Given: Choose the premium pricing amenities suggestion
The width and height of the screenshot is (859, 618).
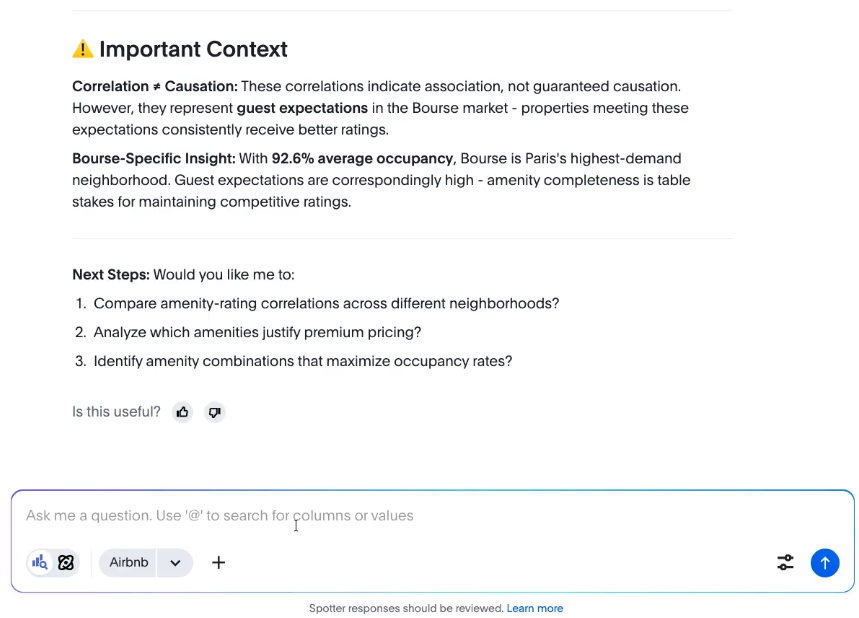Looking at the screenshot, I should pyautogui.click(x=257, y=332).
